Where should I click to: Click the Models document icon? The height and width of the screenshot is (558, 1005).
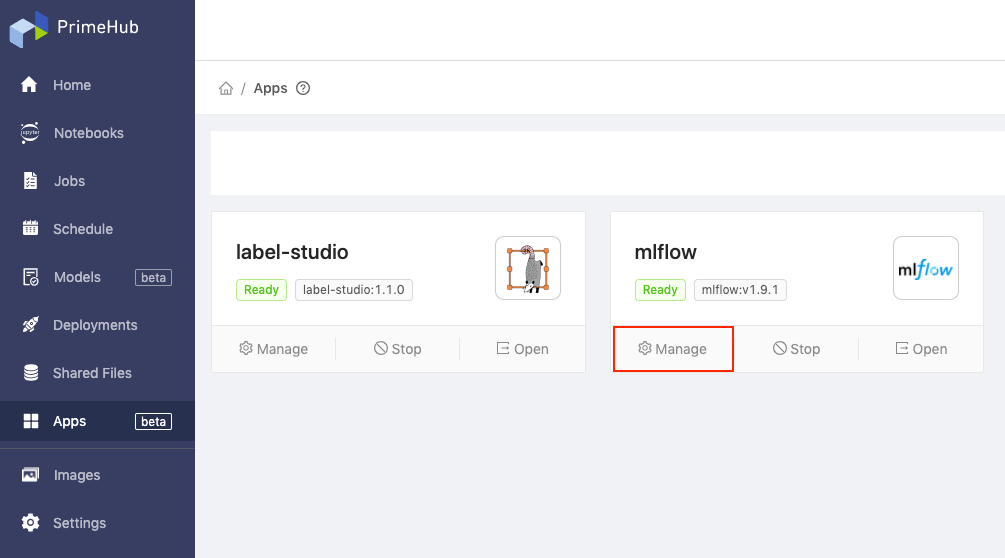[x=30, y=277]
